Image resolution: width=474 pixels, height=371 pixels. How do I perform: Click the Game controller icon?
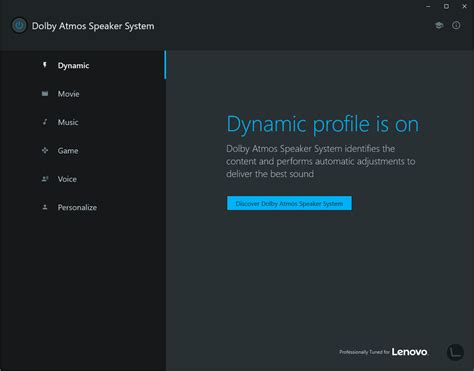pyautogui.click(x=45, y=150)
